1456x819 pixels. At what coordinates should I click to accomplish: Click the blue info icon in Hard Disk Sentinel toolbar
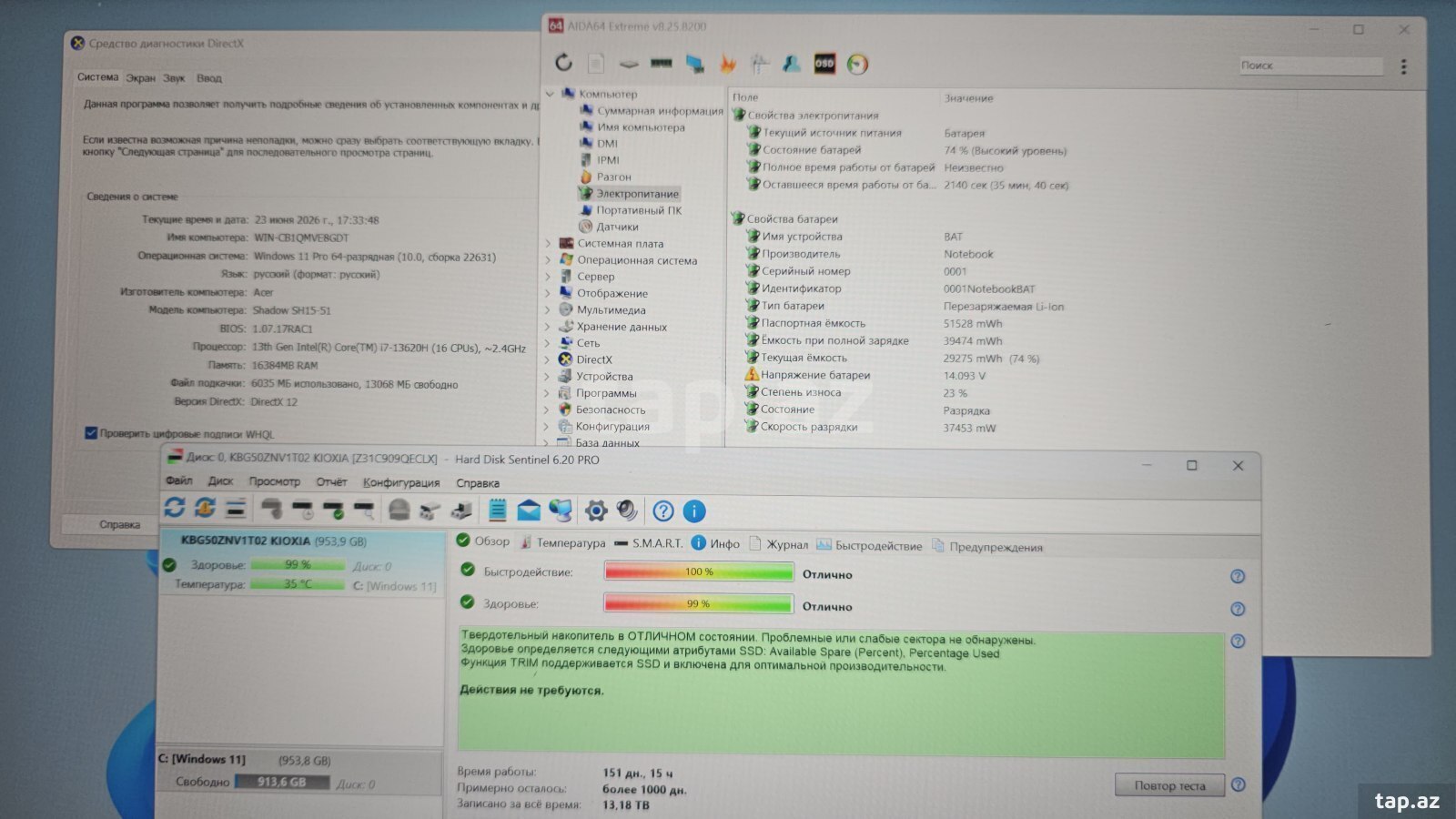694,511
